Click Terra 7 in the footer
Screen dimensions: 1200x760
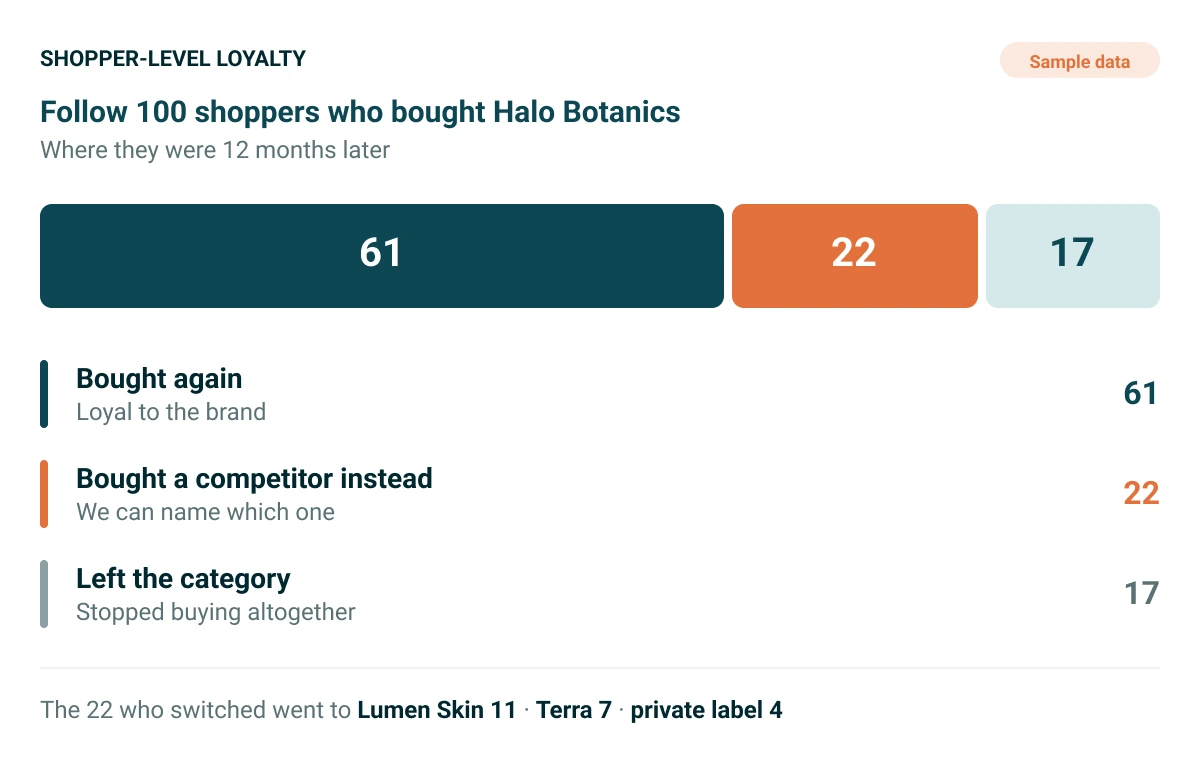574,711
